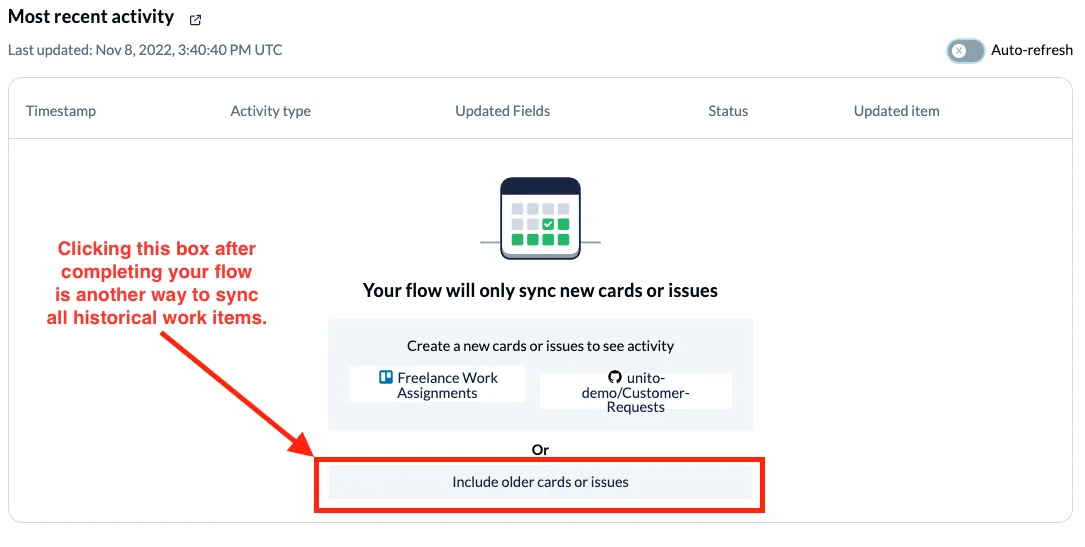The image size is (1085, 547).
Task: Select the Activity type column header
Action: click(x=270, y=111)
